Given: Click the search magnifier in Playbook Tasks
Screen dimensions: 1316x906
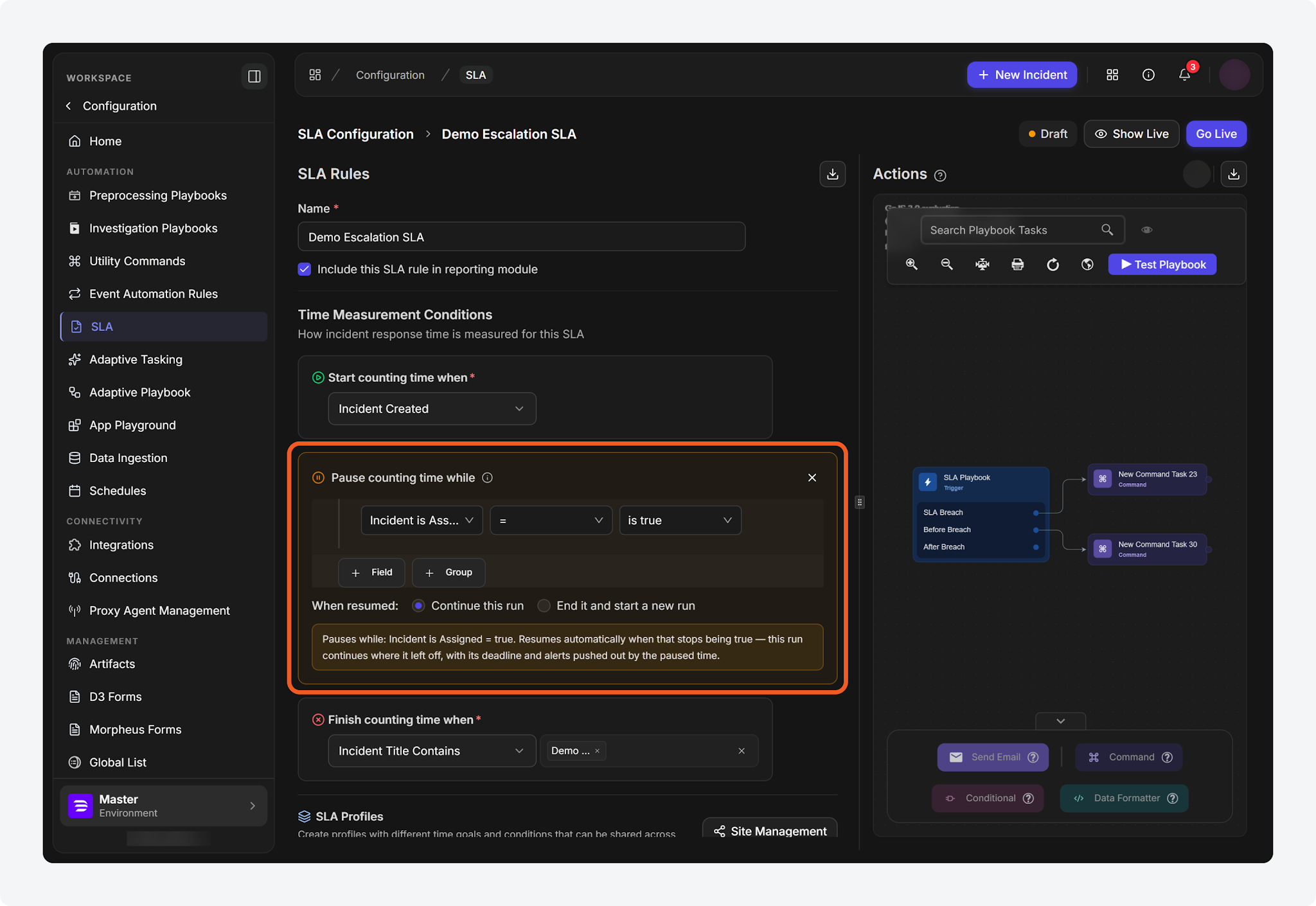Looking at the screenshot, I should pyautogui.click(x=1107, y=229).
